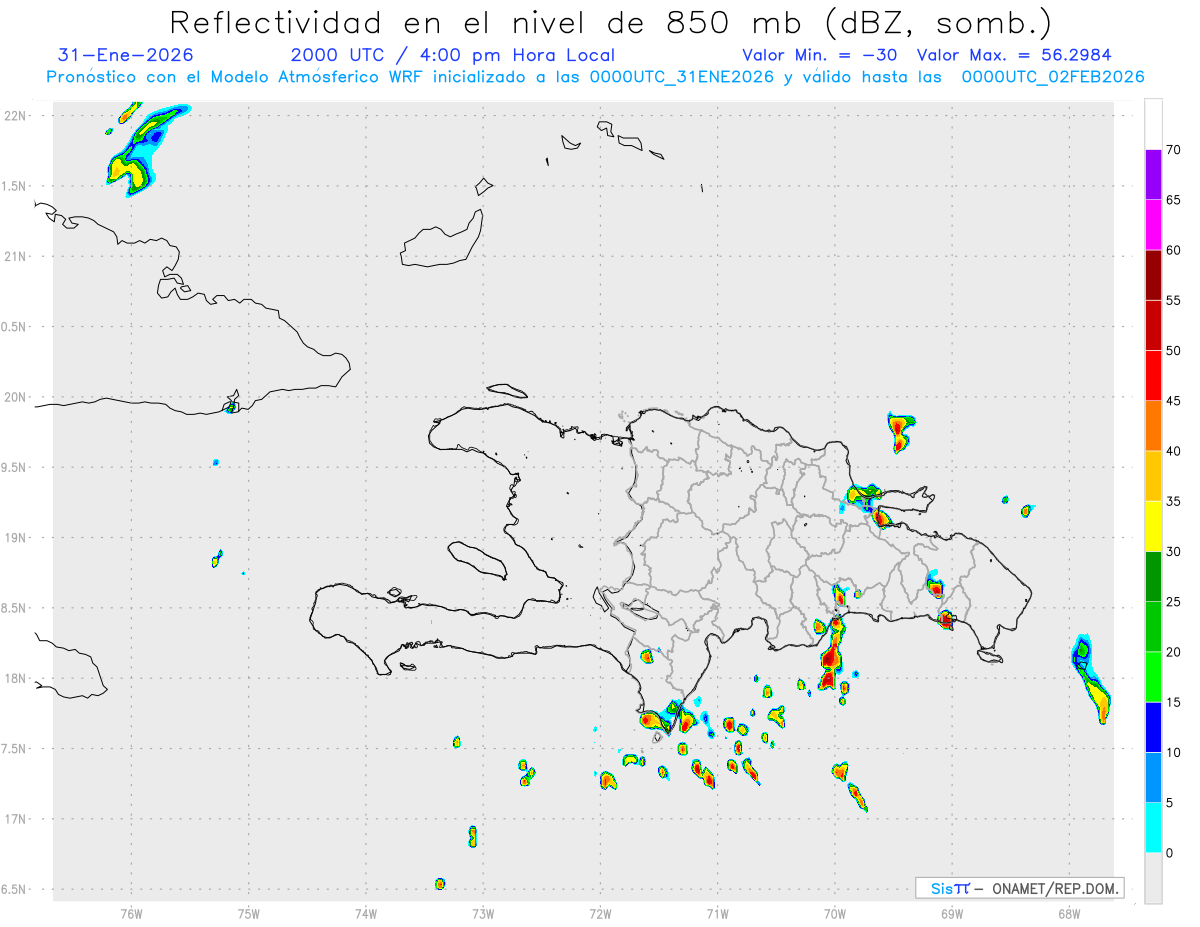Click the longitude label '72W'

[600, 913]
